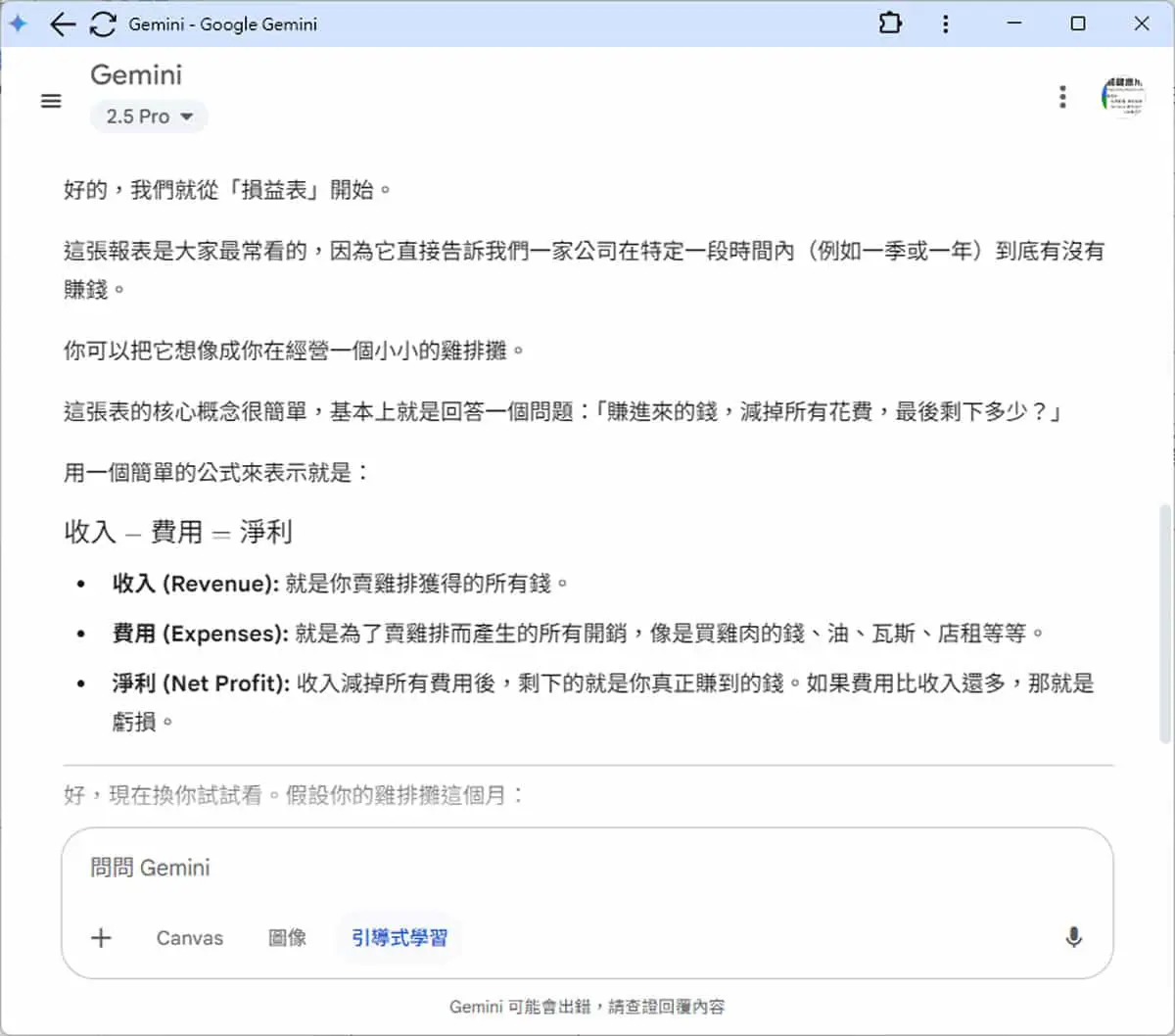Open the extensions puzzle icon
The height and width of the screenshot is (1036, 1175).
890,24
